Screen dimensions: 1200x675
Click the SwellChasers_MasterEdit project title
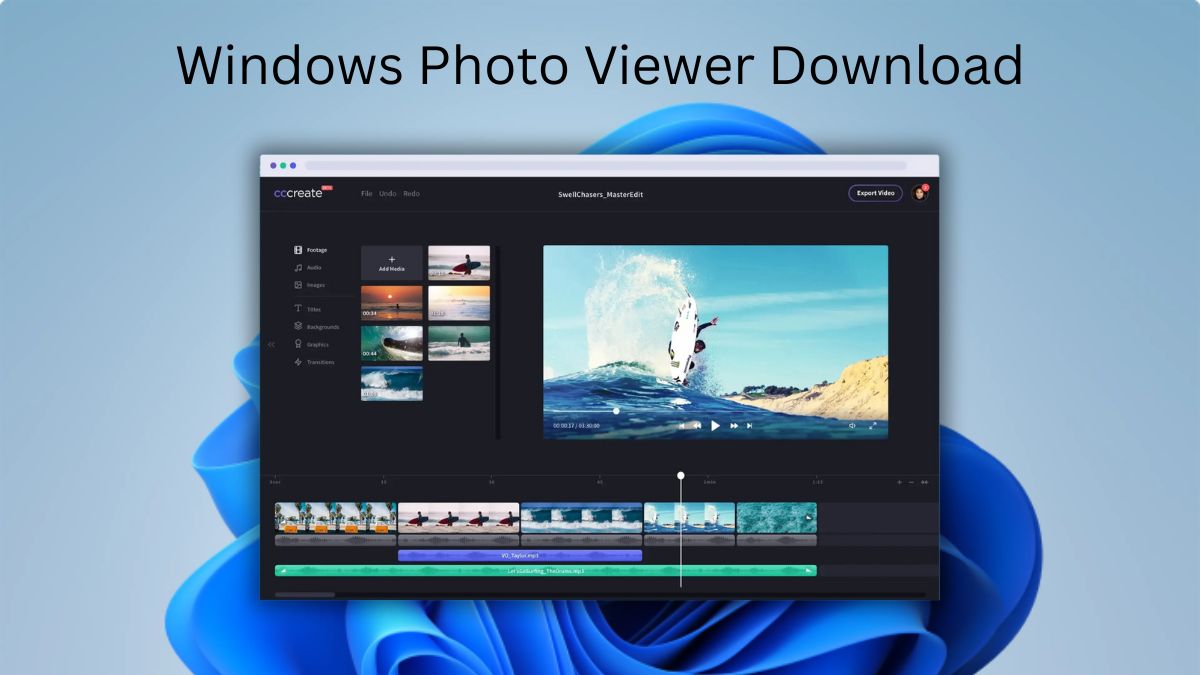tap(599, 193)
